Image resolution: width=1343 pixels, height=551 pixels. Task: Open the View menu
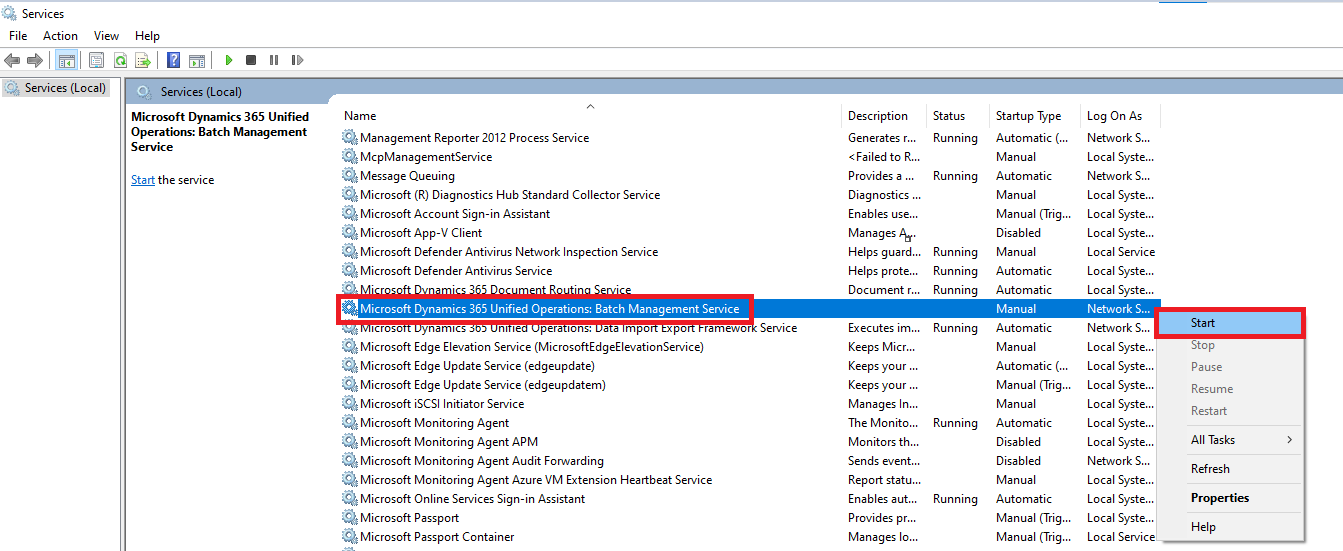pyautogui.click(x=106, y=36)
